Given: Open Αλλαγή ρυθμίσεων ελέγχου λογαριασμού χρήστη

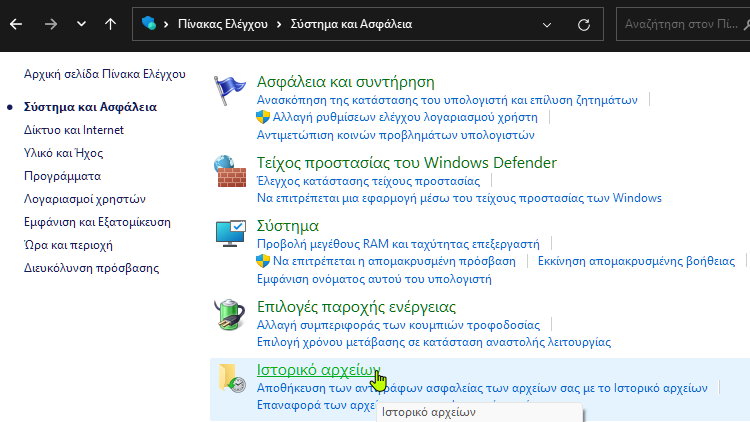Looking at the screenshot, I should point(405,117).
